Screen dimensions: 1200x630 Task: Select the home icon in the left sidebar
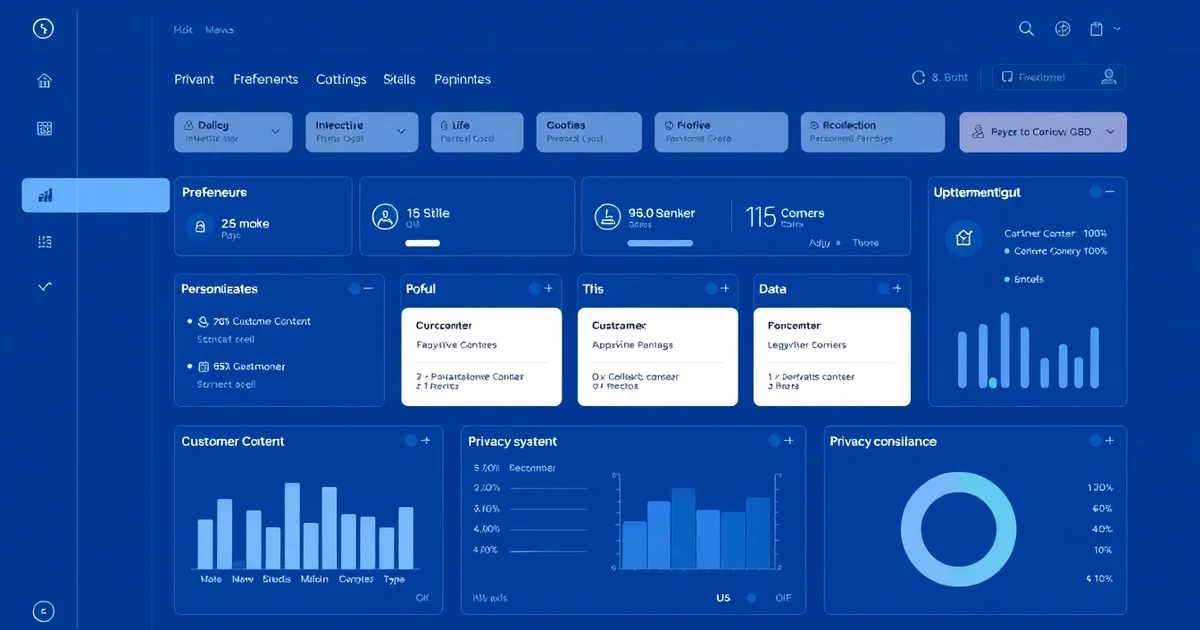pos(44,80)
